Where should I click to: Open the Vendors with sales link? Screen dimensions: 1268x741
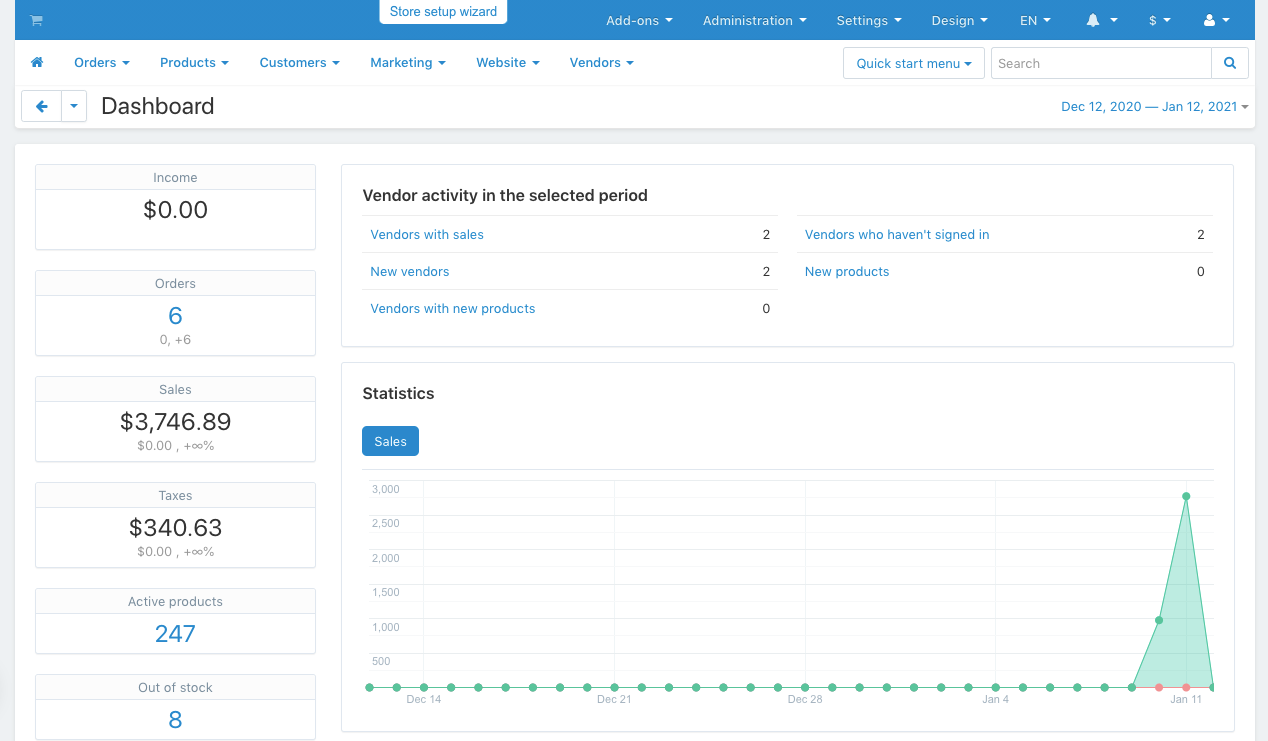pyautogui.click(x=427, y=234)
